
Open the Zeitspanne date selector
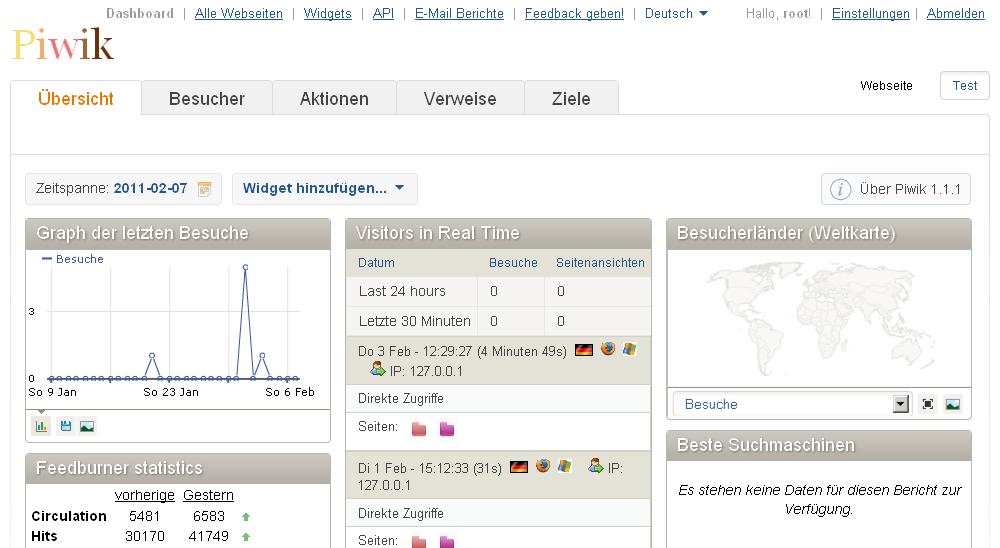pyautogui.click(x=123, y=188)
